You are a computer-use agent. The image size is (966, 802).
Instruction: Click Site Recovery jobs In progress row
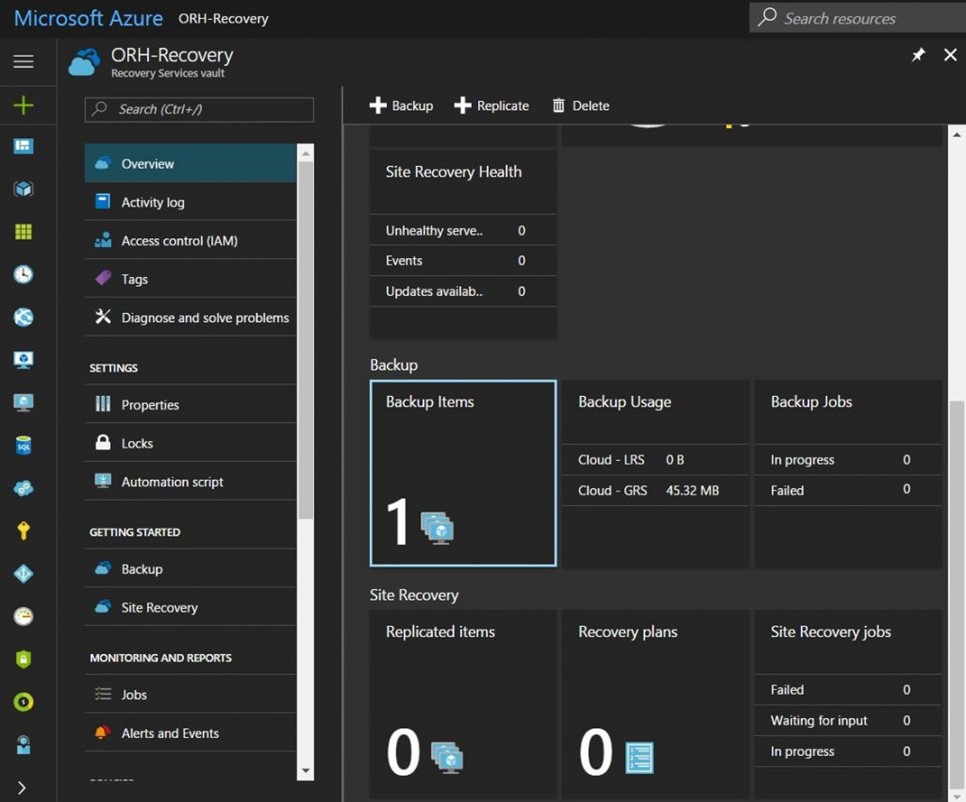click(848, 751)
